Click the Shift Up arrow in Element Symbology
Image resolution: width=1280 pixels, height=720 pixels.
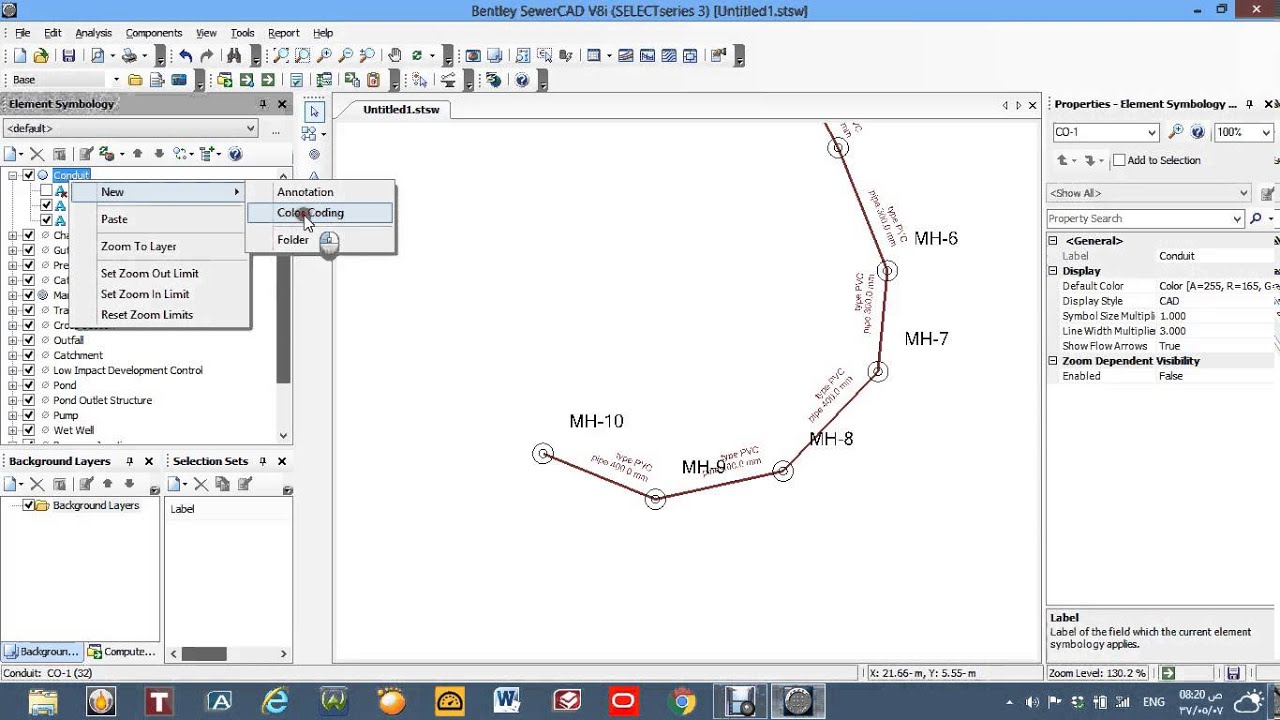click(138, 154)
